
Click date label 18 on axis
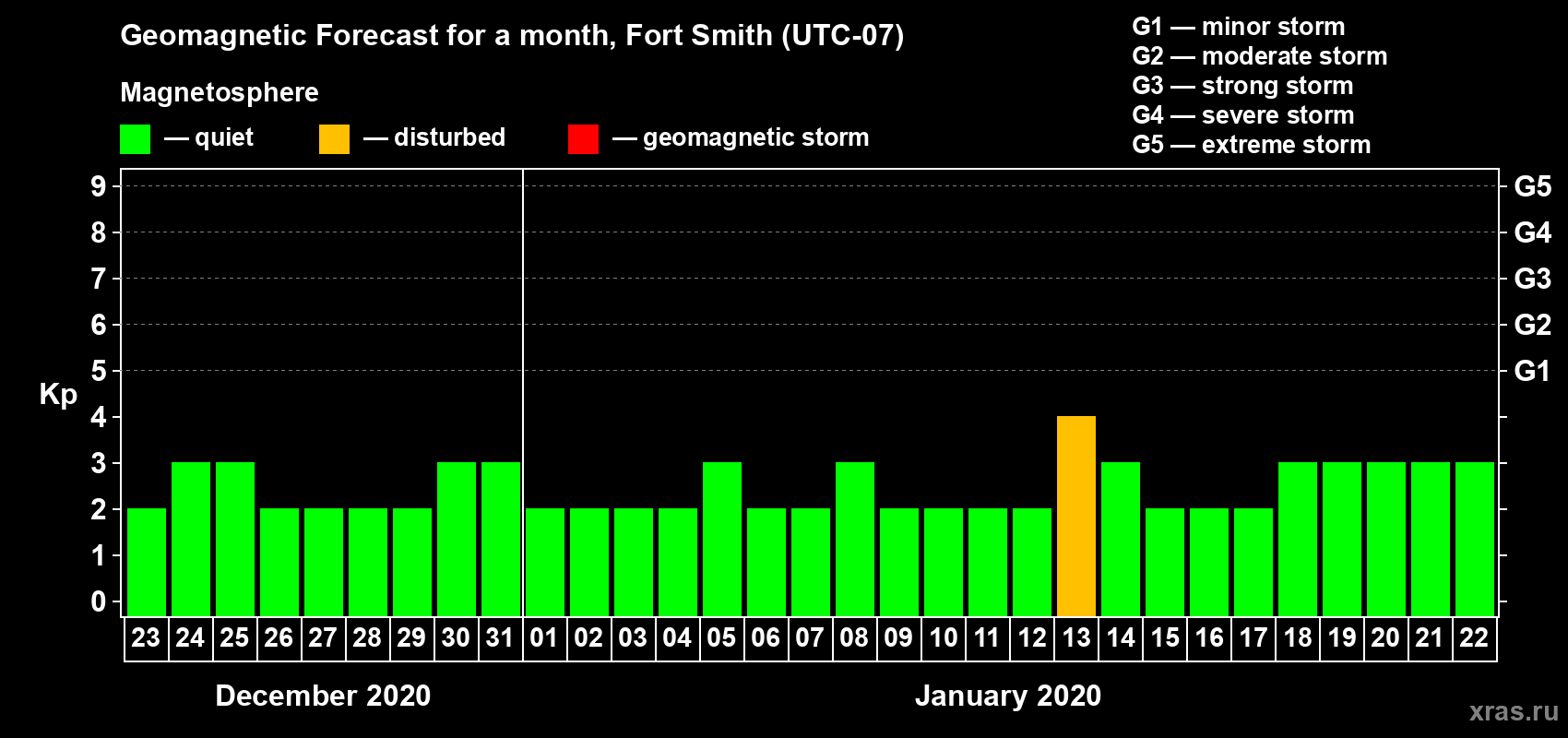[x=1298, y=637]
